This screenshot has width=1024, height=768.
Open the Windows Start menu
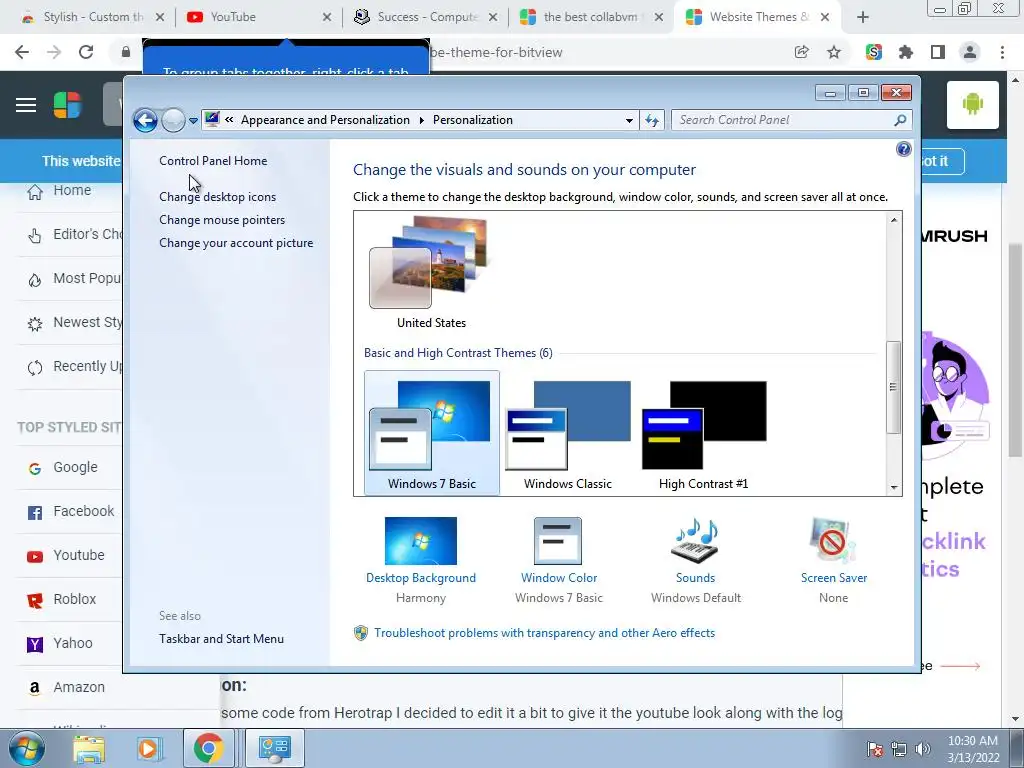26,748
